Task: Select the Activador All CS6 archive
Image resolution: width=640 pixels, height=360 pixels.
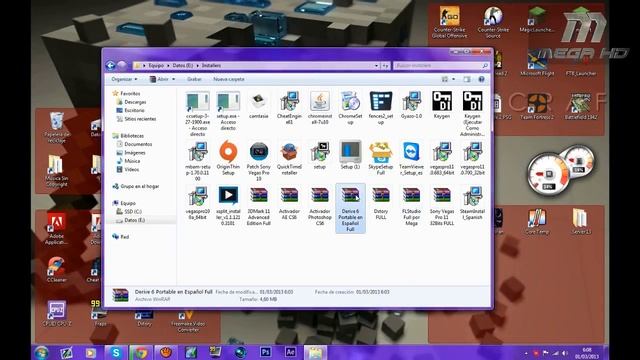Action: coord(289,203)
